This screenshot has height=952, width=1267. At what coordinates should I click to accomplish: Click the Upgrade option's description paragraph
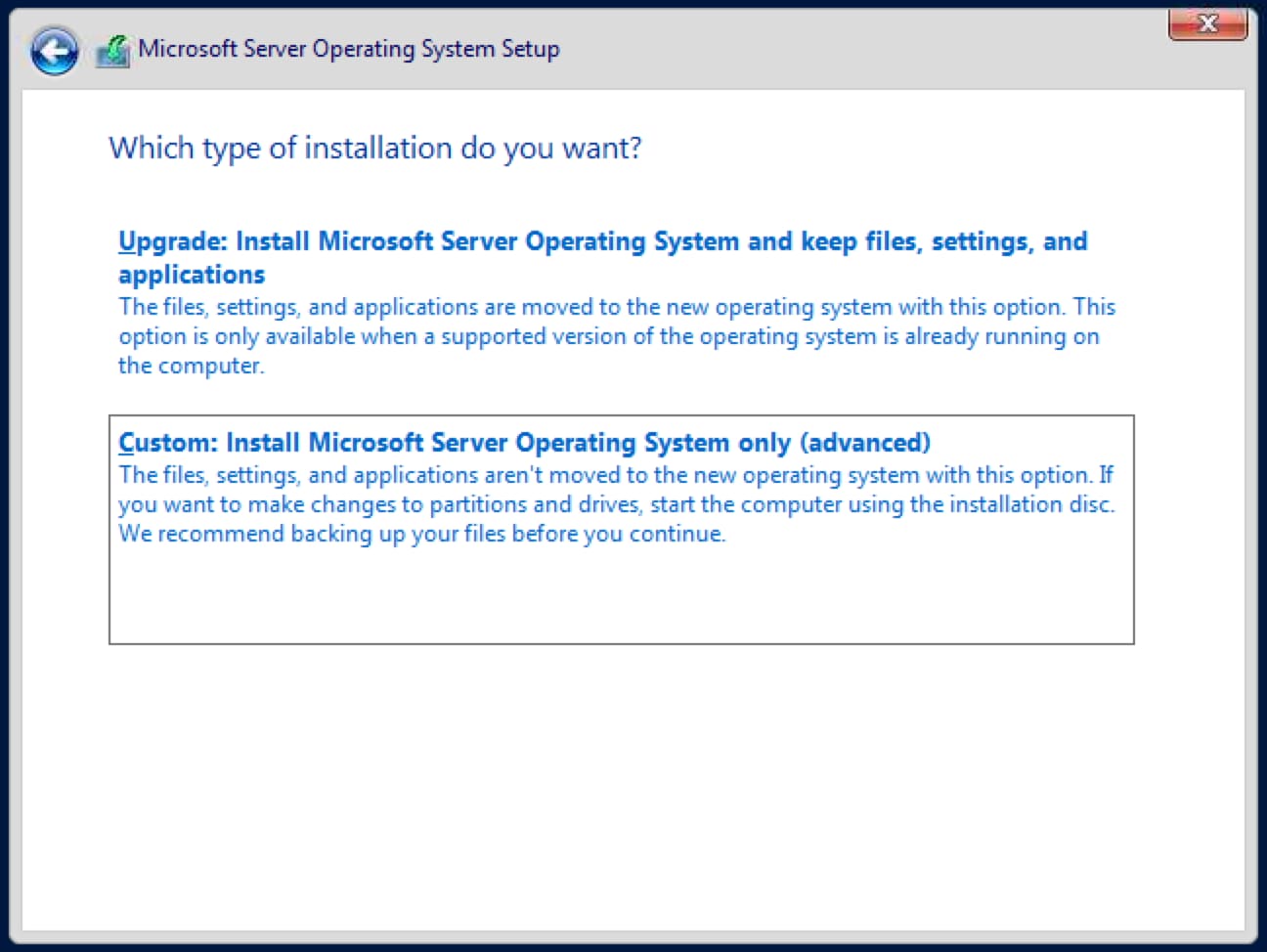pyautogui.click(x=616, y=336)
